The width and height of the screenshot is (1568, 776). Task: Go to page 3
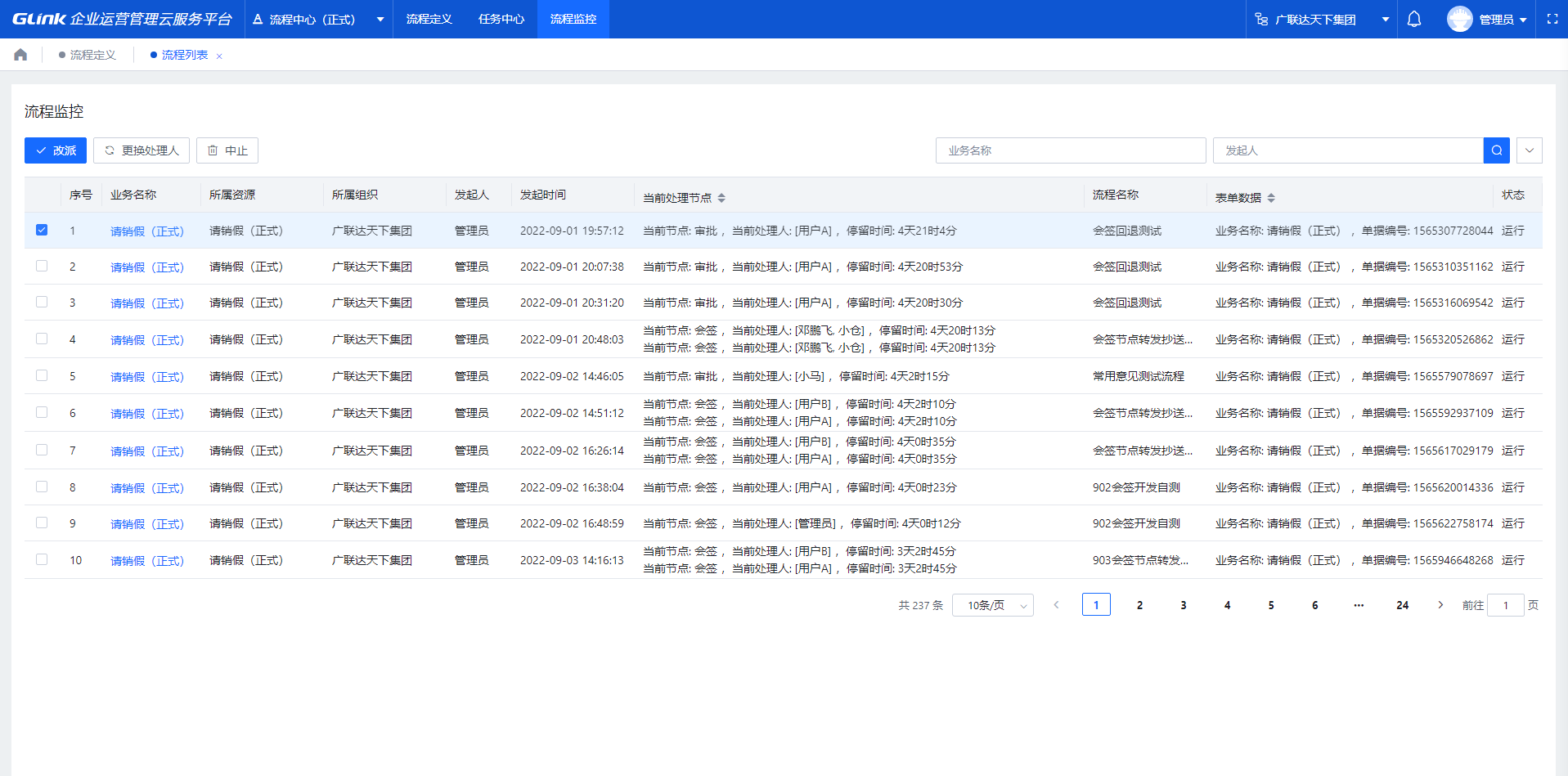point(1184,605)
